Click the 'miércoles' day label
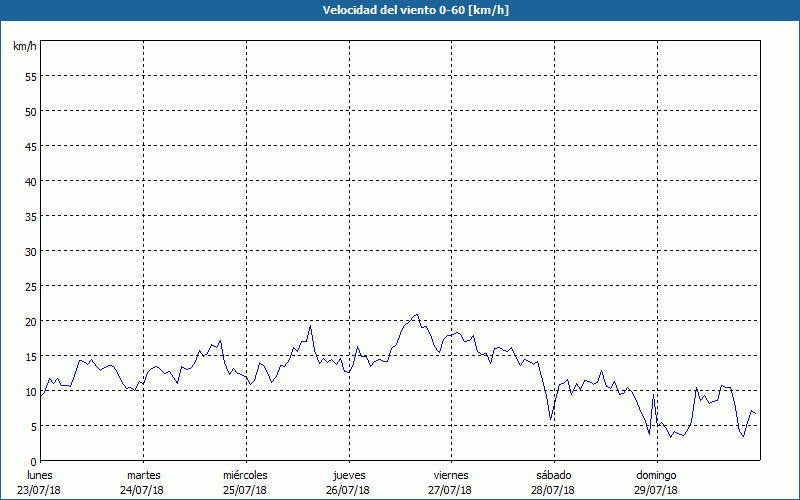This screenshot has height=500, width=800. [x=245, y=475]
